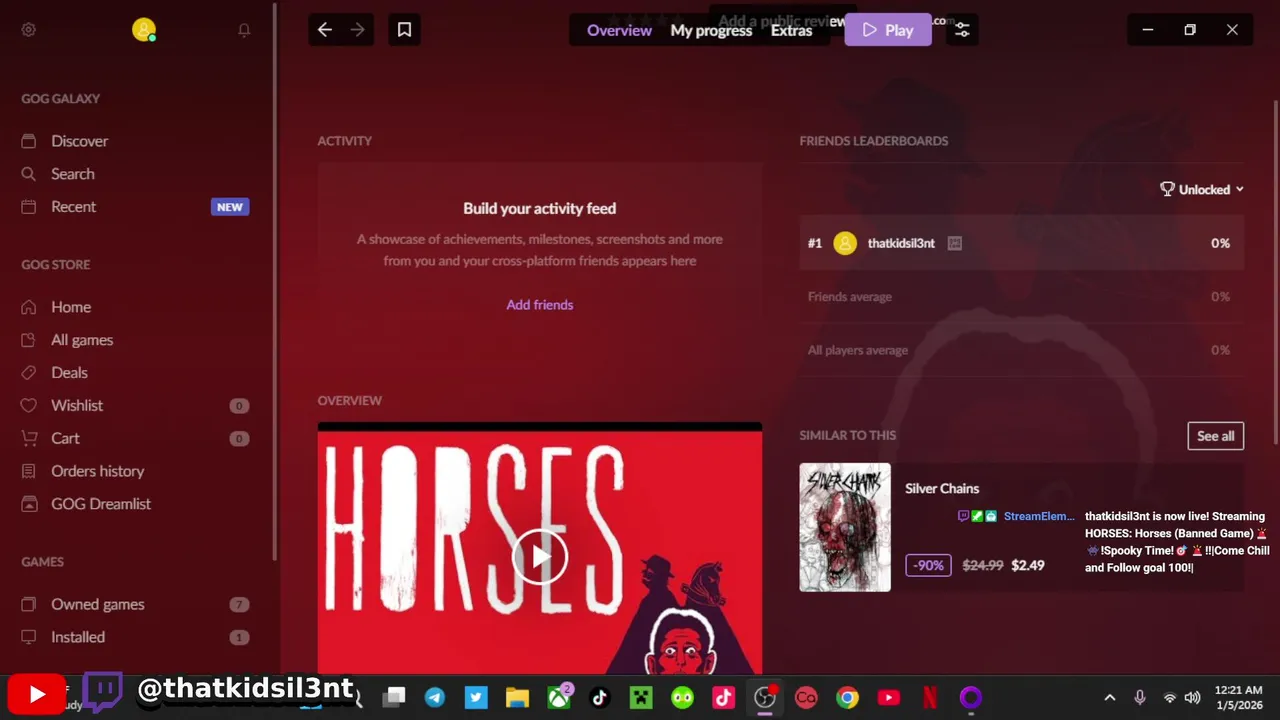Click All players average row
This screenshot has width=1280, height=720.
point(1021,350)
